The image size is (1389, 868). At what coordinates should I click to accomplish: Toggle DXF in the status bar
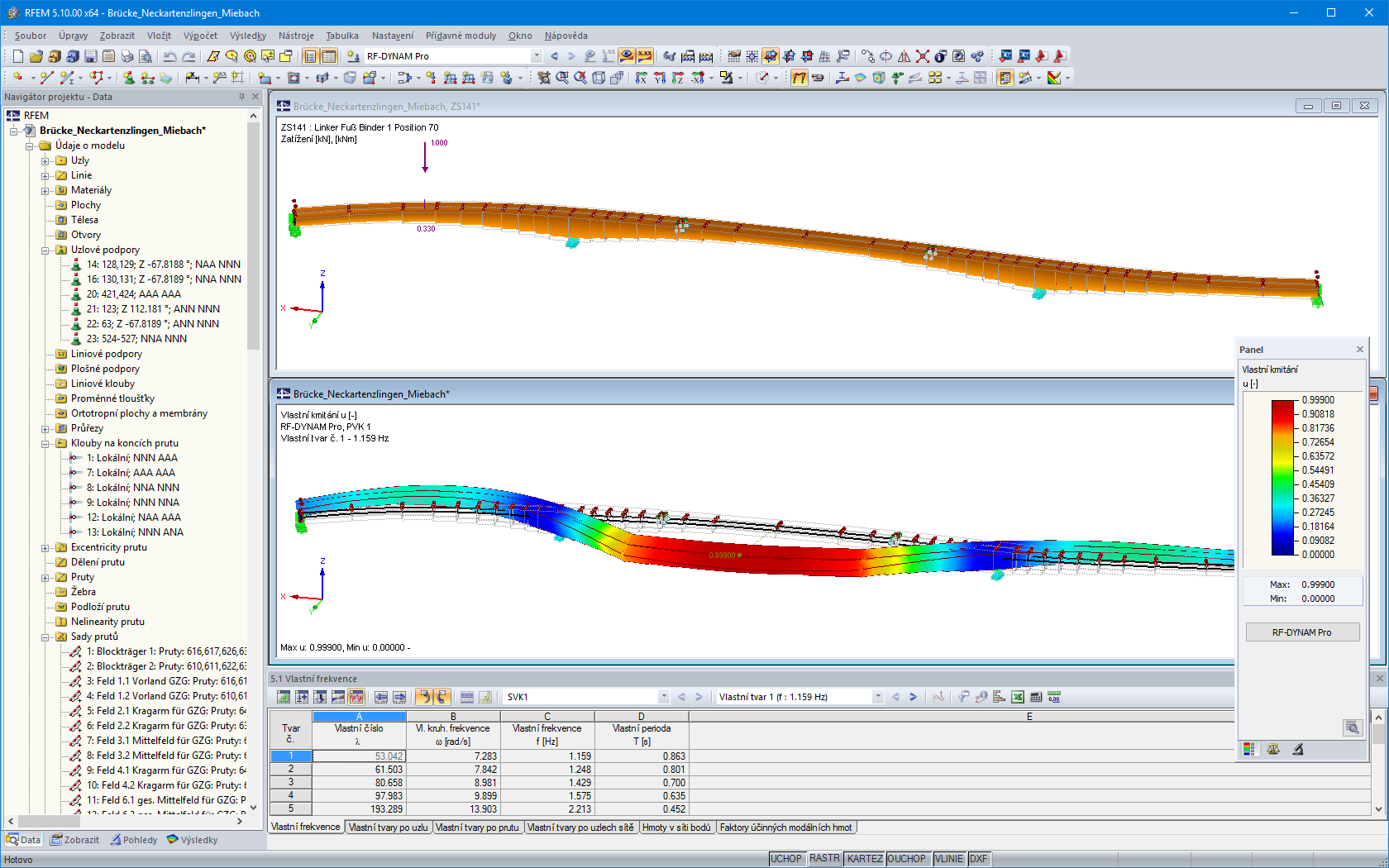pos(978,859)
